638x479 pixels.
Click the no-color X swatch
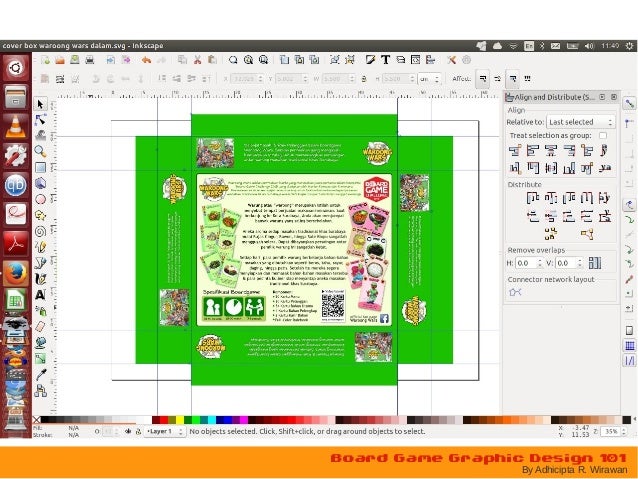37,420
